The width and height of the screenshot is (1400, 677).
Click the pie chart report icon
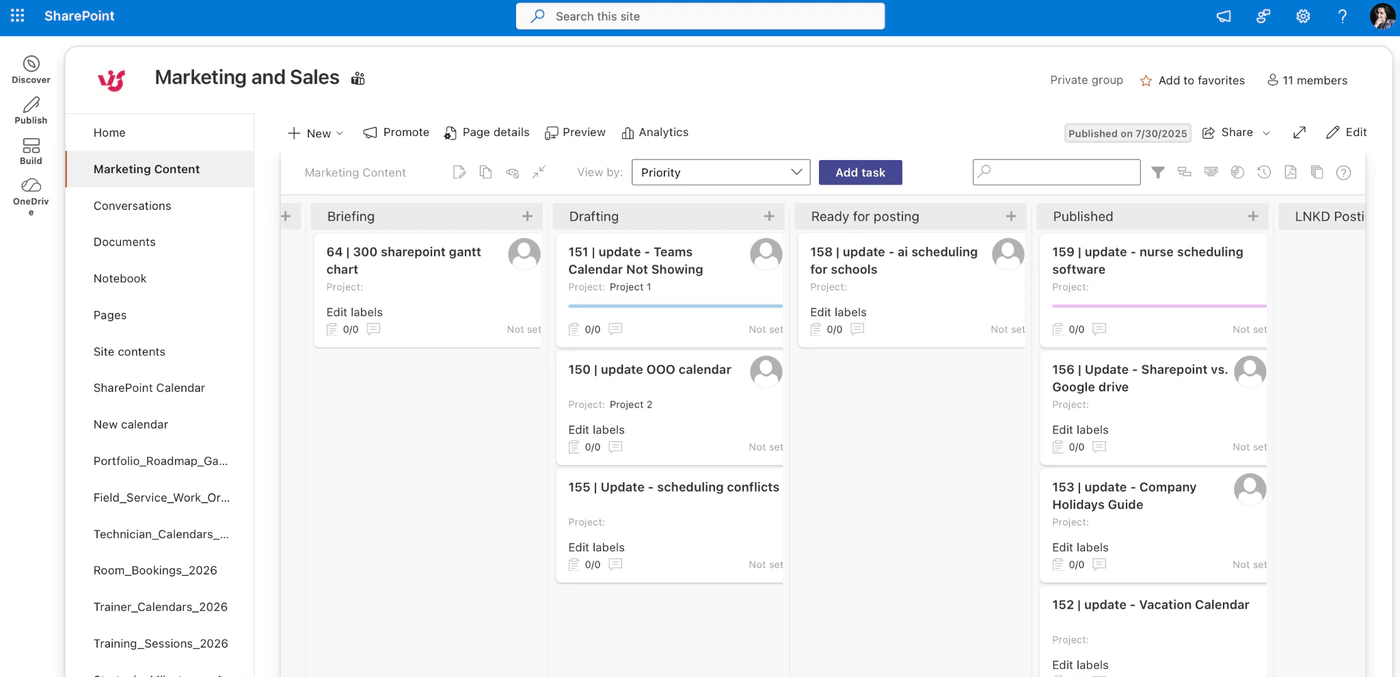(x=1237, y=172)
